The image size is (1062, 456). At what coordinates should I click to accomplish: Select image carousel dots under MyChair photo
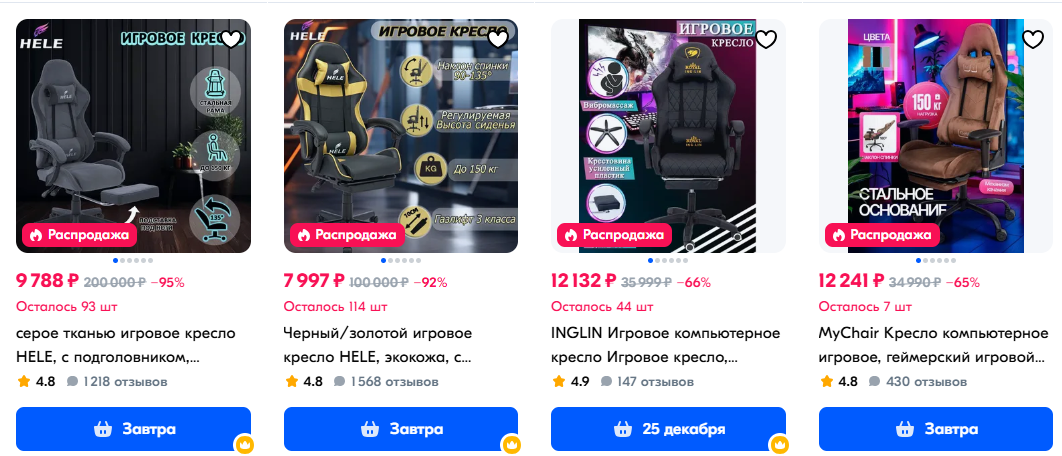[936, 260]
